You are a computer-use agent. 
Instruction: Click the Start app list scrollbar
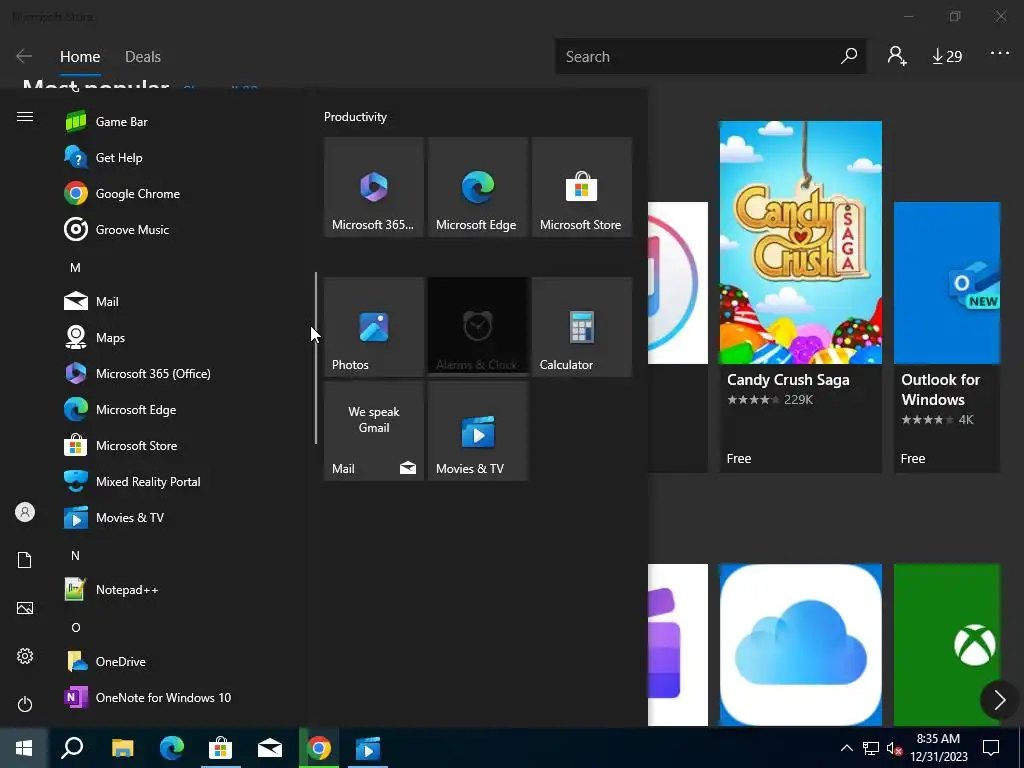coord(316,358)
